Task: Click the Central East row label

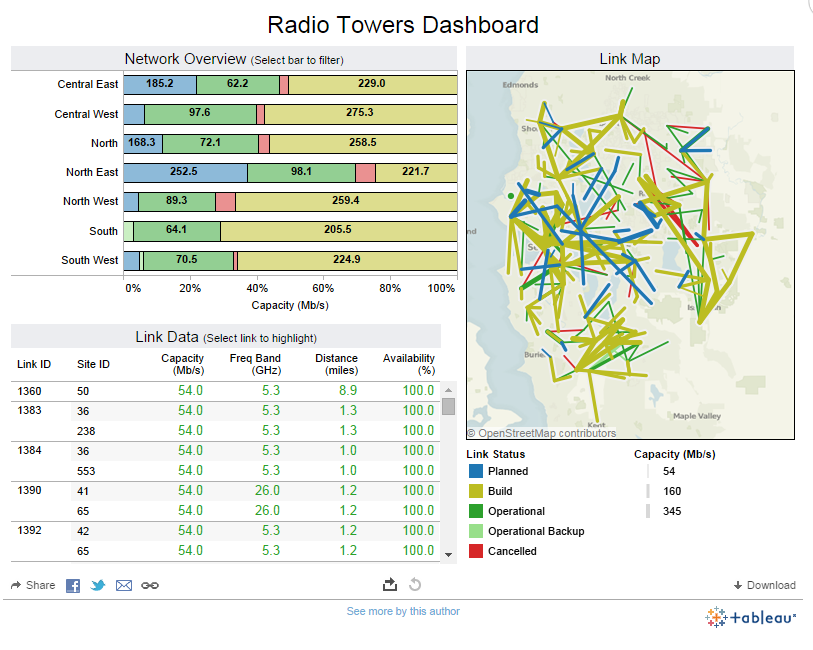Action: 88,84
